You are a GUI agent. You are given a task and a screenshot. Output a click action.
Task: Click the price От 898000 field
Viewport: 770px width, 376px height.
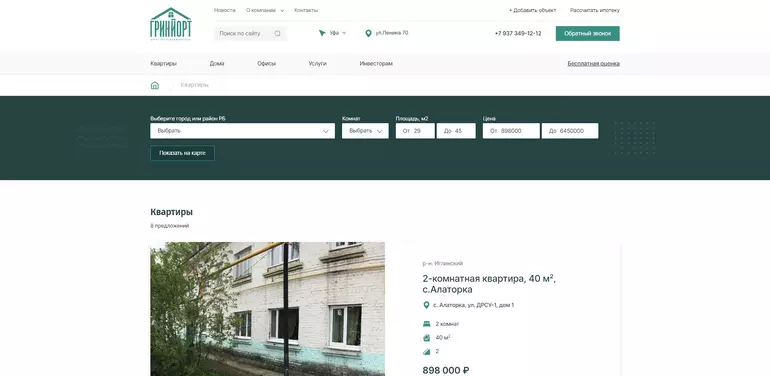pos(511,131)
